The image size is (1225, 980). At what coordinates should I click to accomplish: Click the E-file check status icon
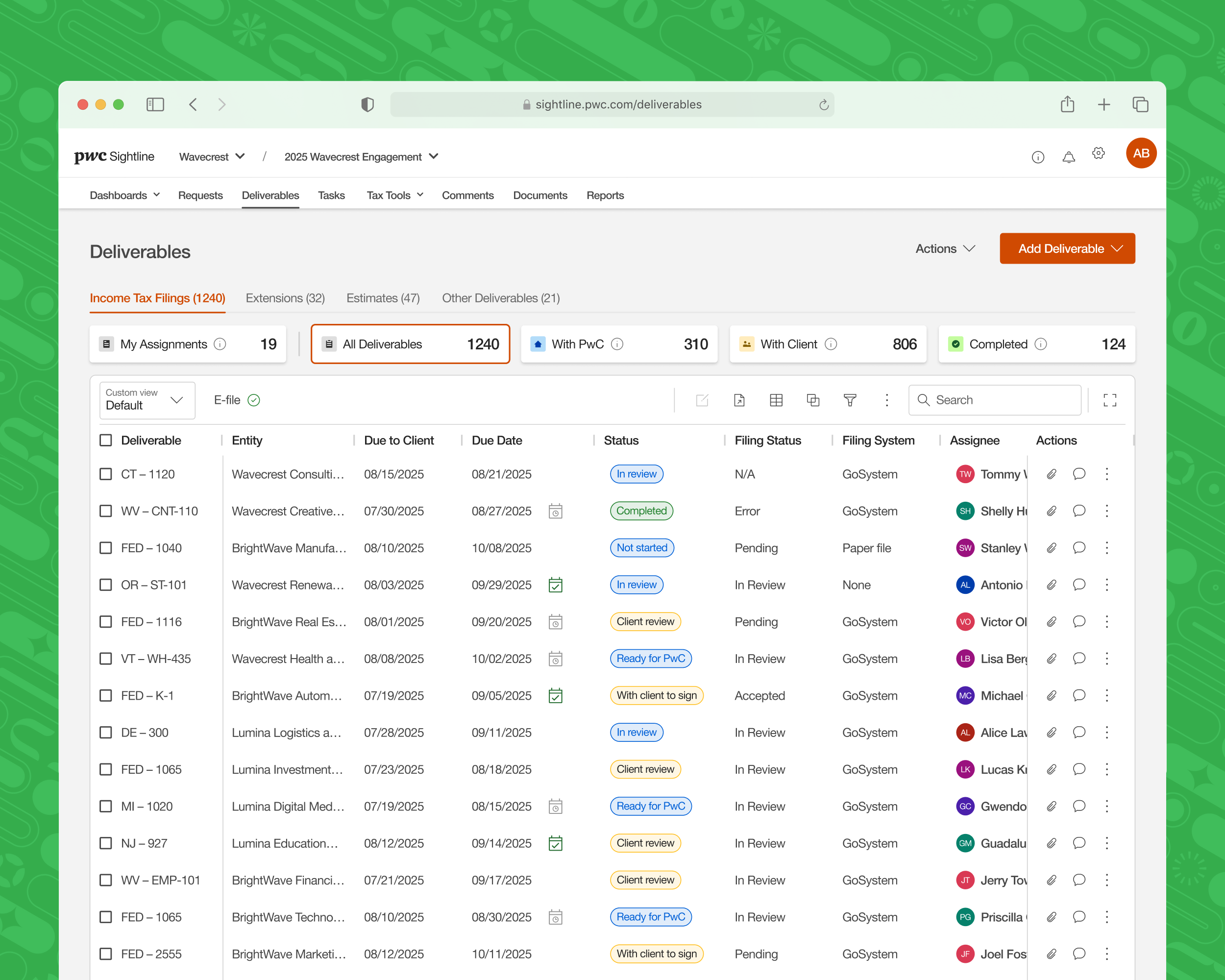254,400
